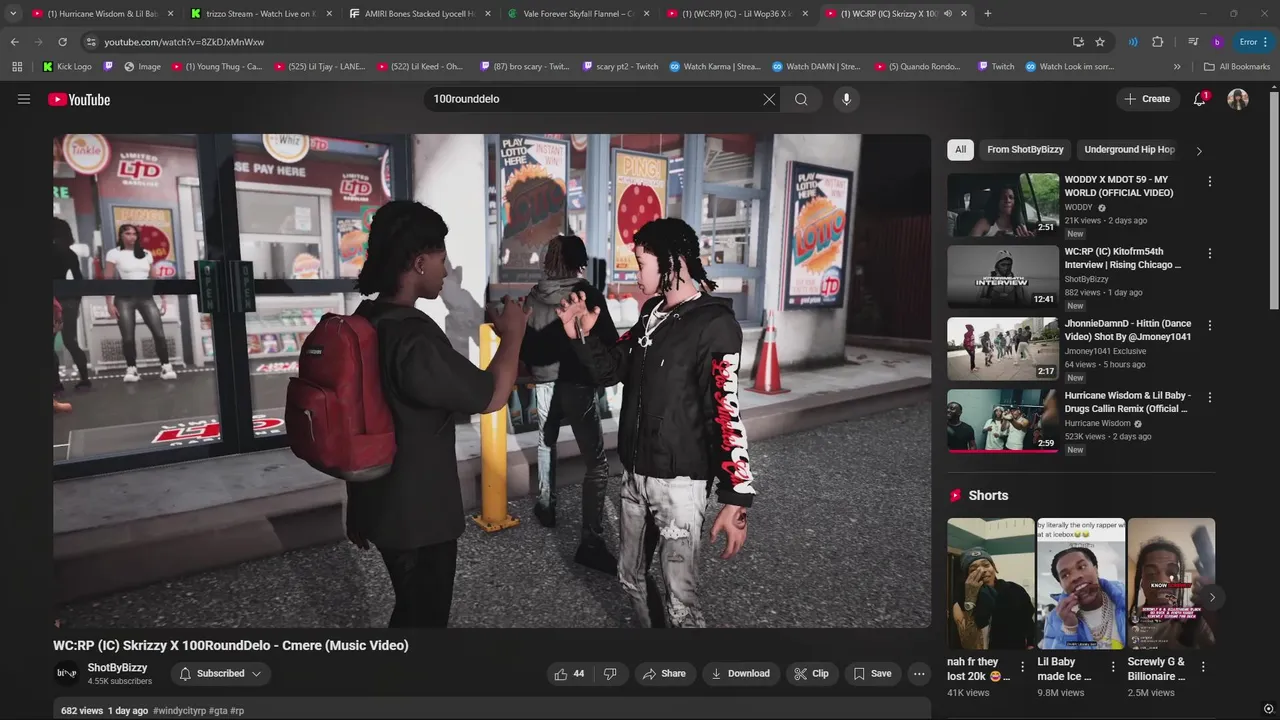This screenshot has width=1280, height=720.
Task: Open media controls icon in browser toolbar
Action: (x=1193, y=42)
